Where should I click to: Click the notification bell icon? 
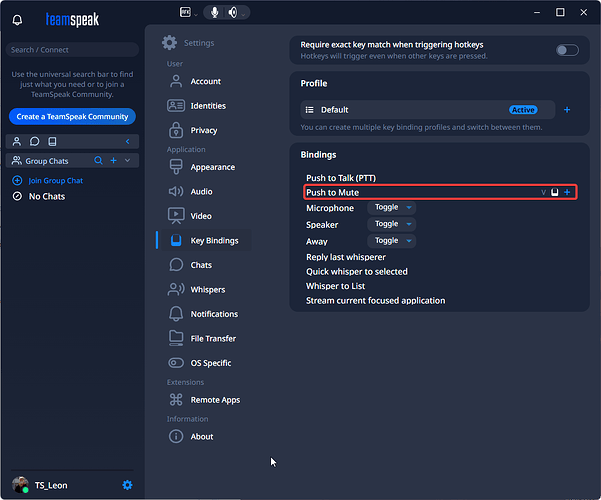[17, 20]
